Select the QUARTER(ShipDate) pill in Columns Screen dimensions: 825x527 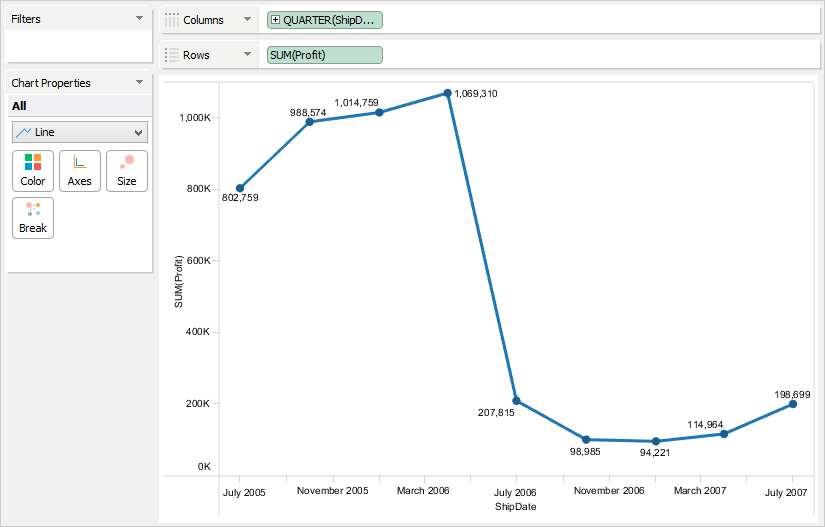pos(326,20)
